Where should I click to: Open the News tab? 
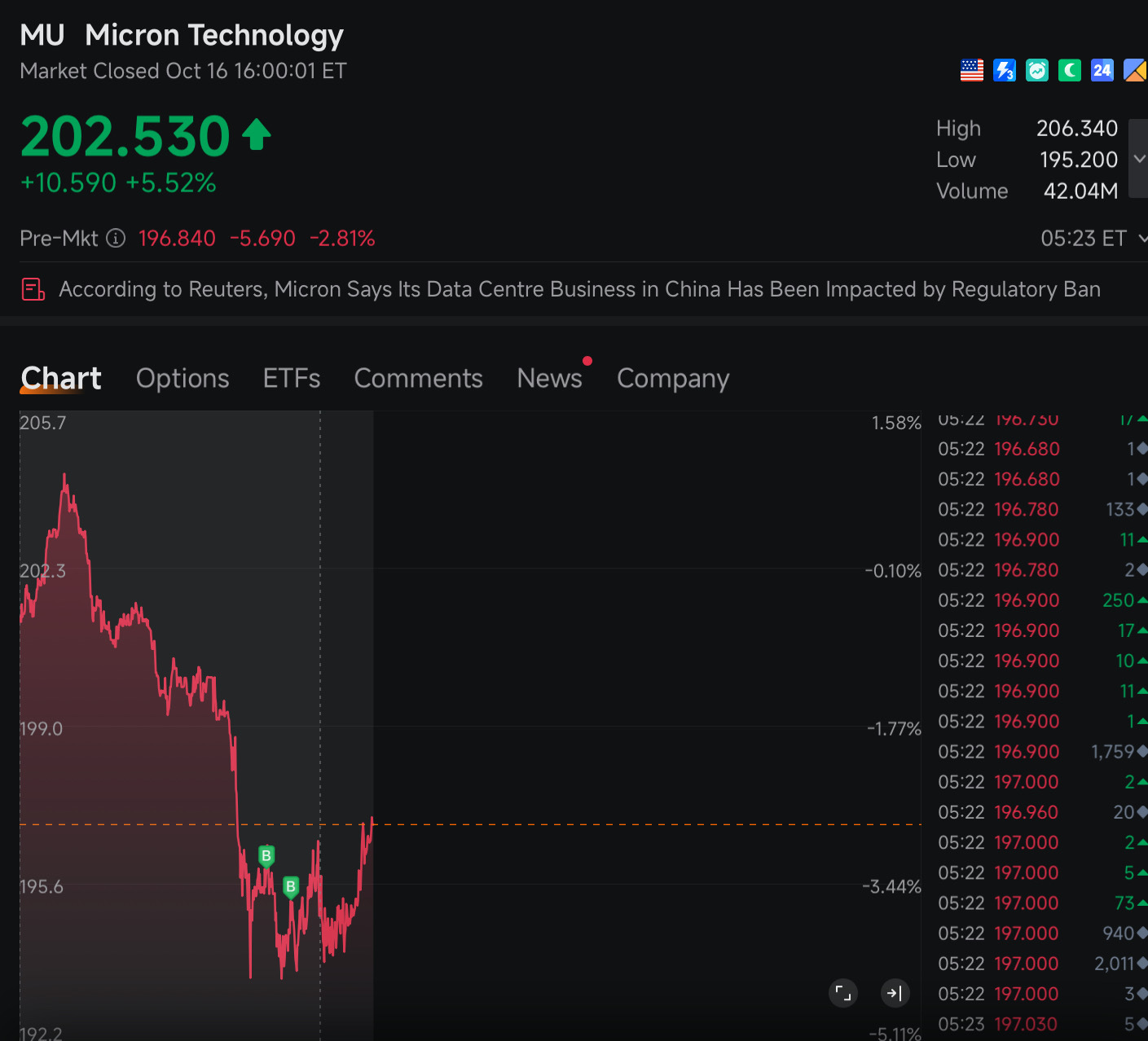click(550, 379)
